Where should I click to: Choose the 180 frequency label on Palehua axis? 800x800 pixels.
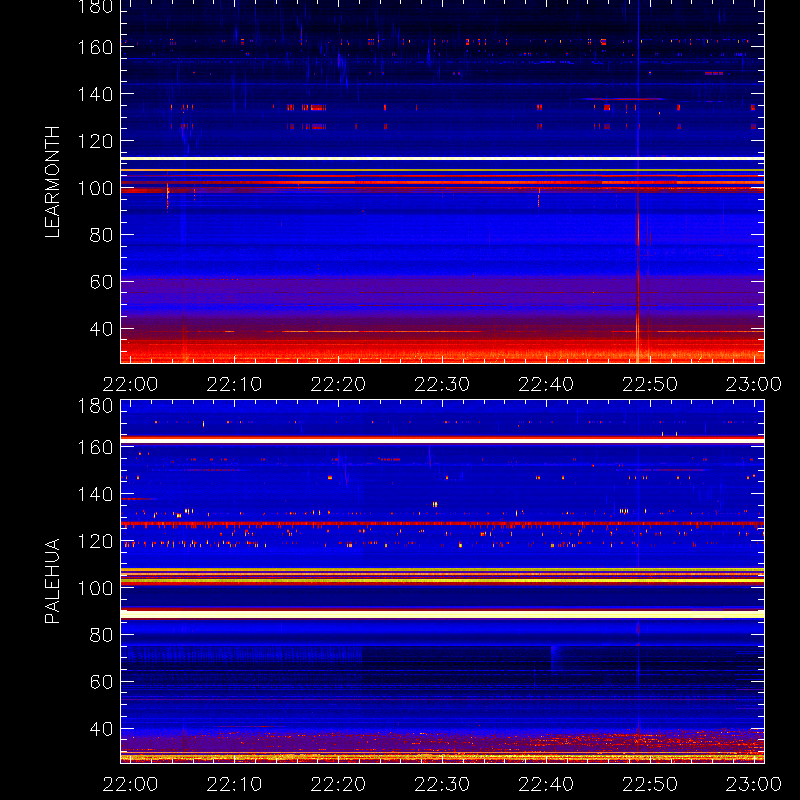click(95, 407)
